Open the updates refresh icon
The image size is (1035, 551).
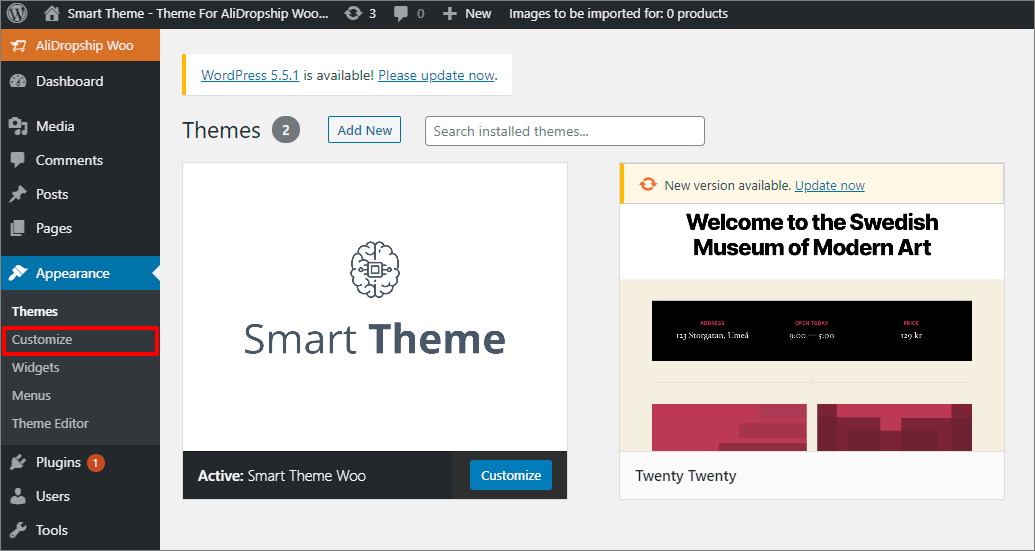coord(354,14)
